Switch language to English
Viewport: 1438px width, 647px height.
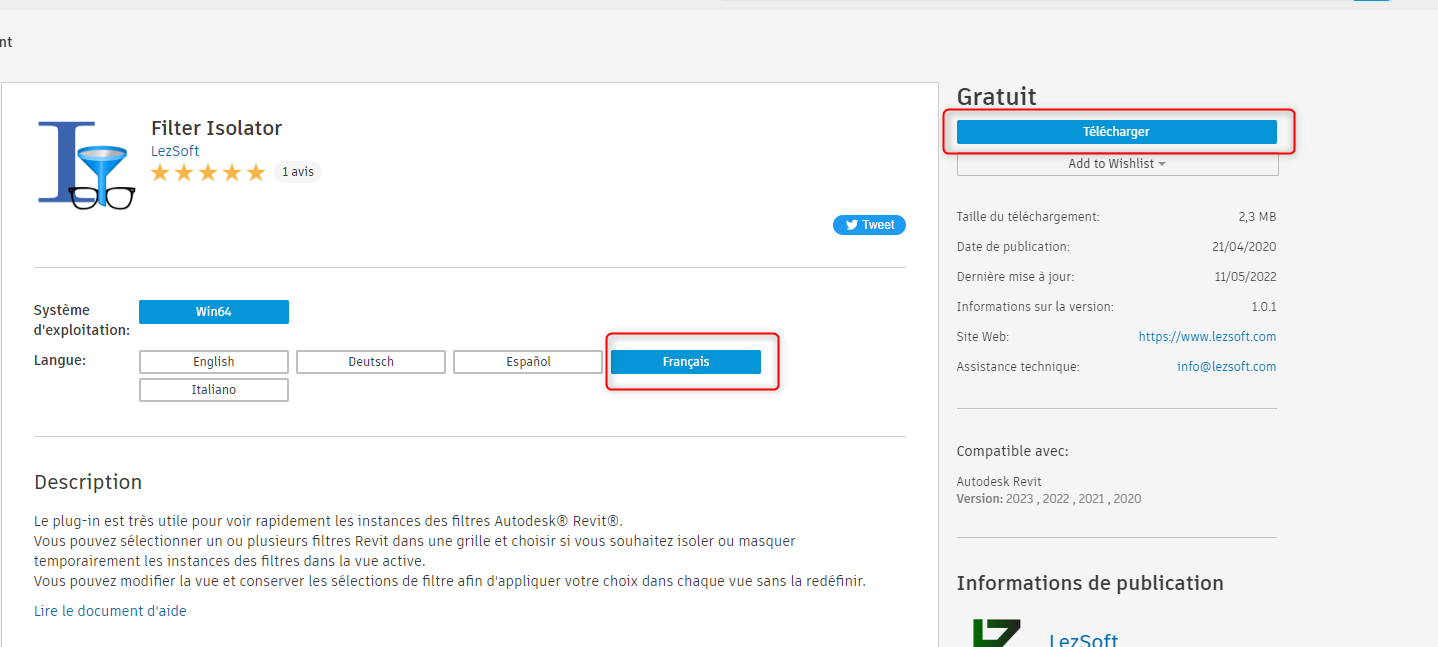click(214, 362)
